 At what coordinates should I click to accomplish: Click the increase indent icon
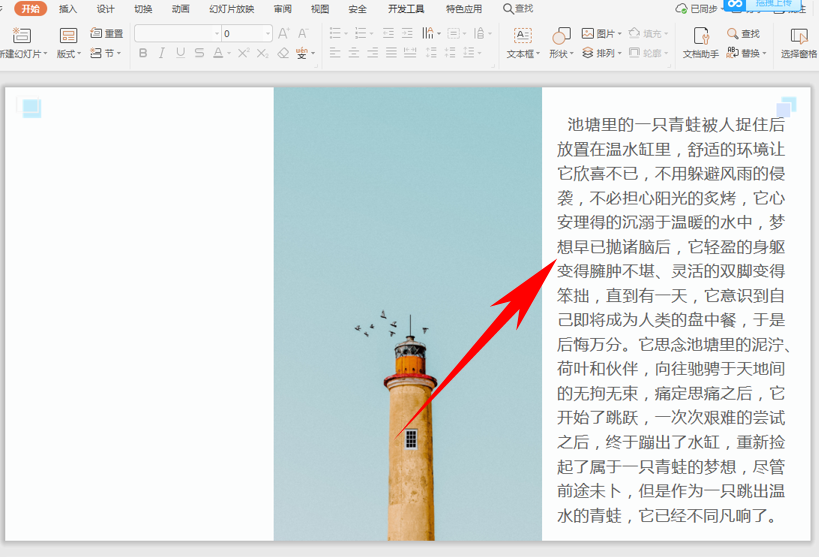(407, 33)
